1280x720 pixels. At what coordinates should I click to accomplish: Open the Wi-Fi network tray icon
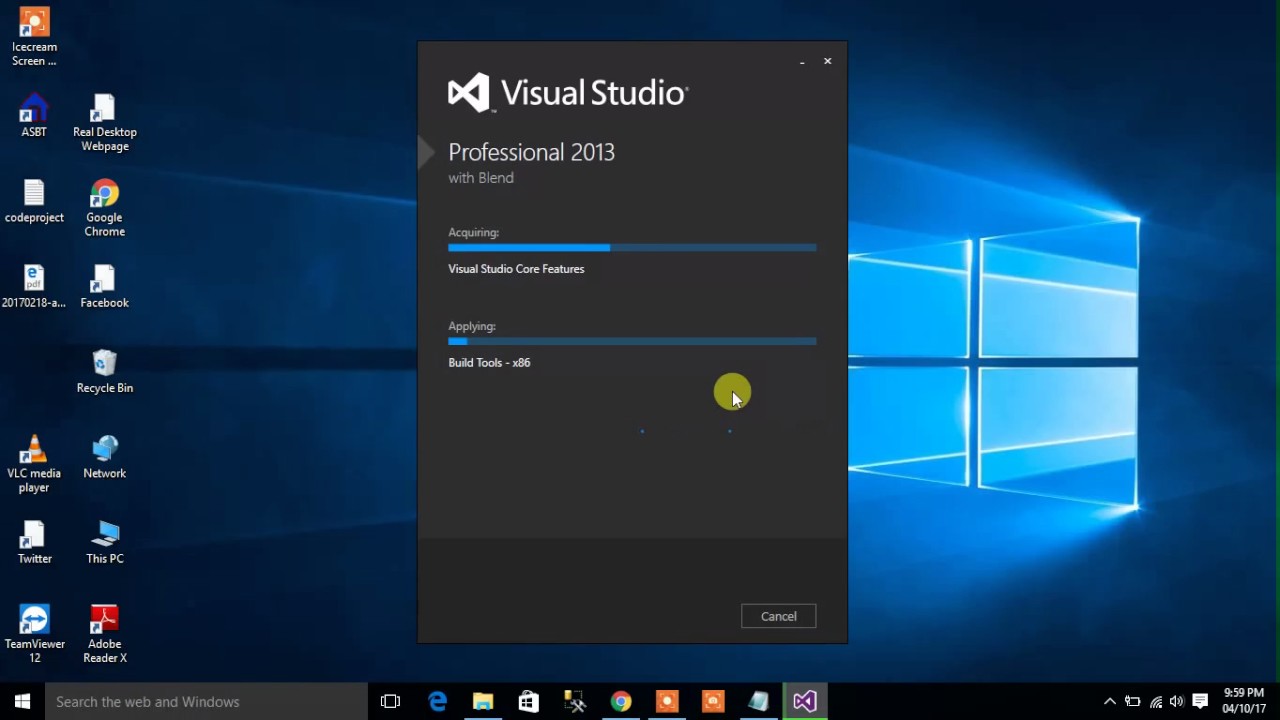tap(1156, 702)
